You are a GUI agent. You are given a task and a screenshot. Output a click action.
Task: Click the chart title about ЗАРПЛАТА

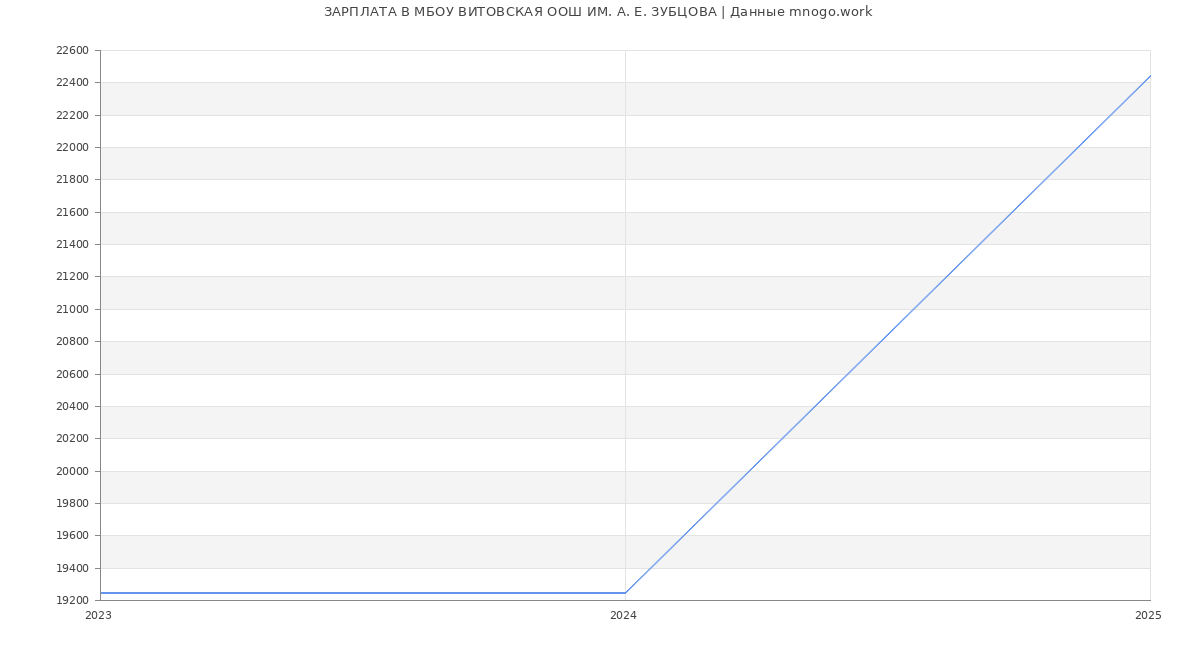point(598,12)
